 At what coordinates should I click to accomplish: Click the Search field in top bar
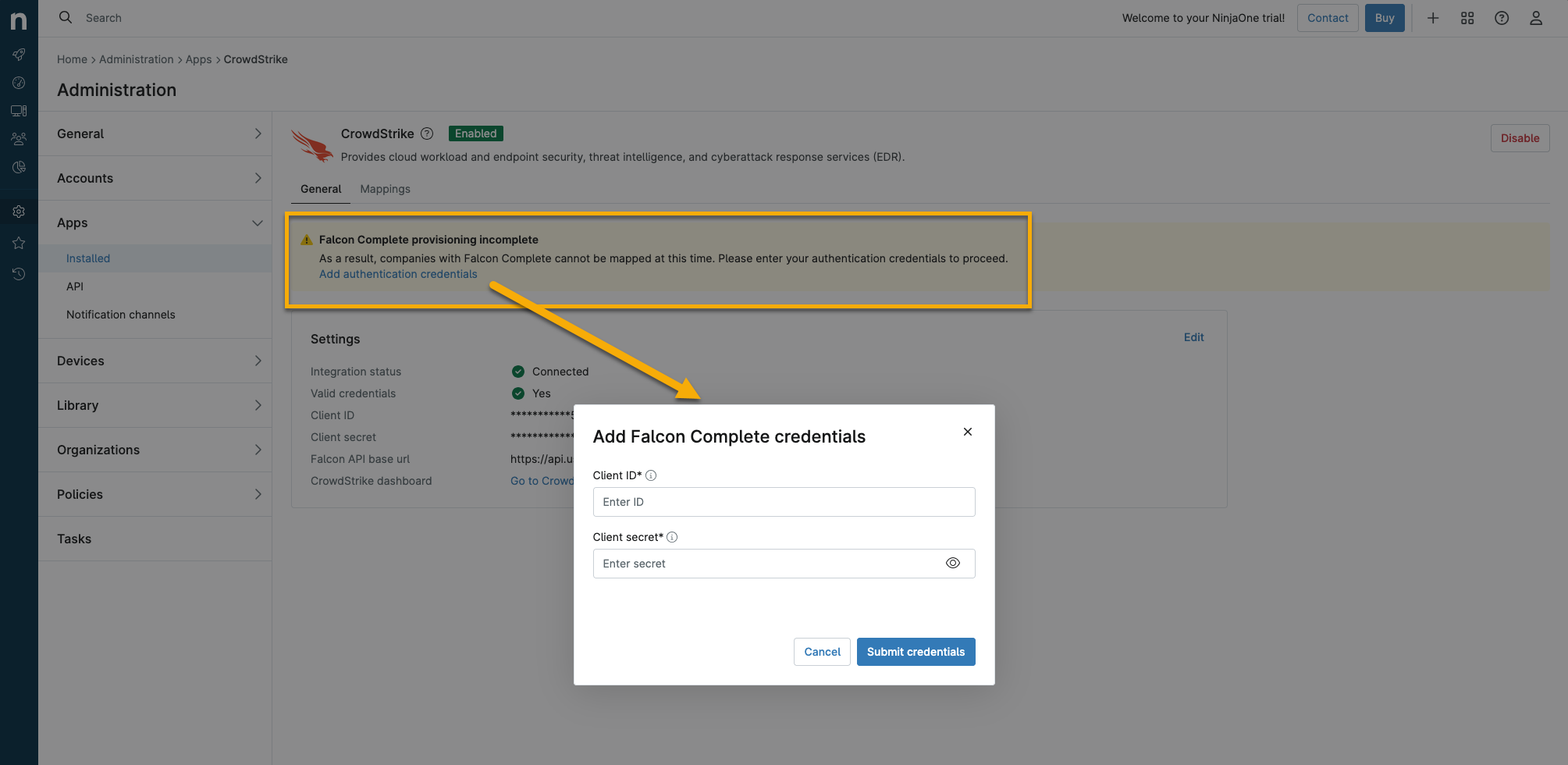point(104,18)
